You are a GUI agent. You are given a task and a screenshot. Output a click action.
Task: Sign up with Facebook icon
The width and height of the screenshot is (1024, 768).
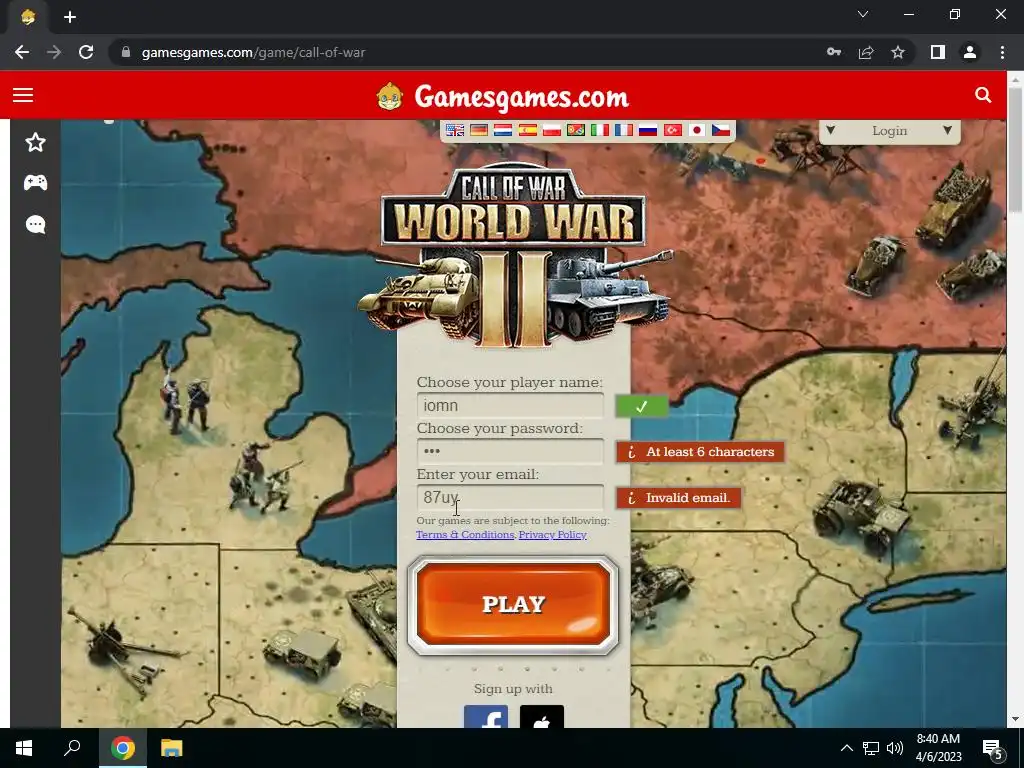[x=486, y=716]
